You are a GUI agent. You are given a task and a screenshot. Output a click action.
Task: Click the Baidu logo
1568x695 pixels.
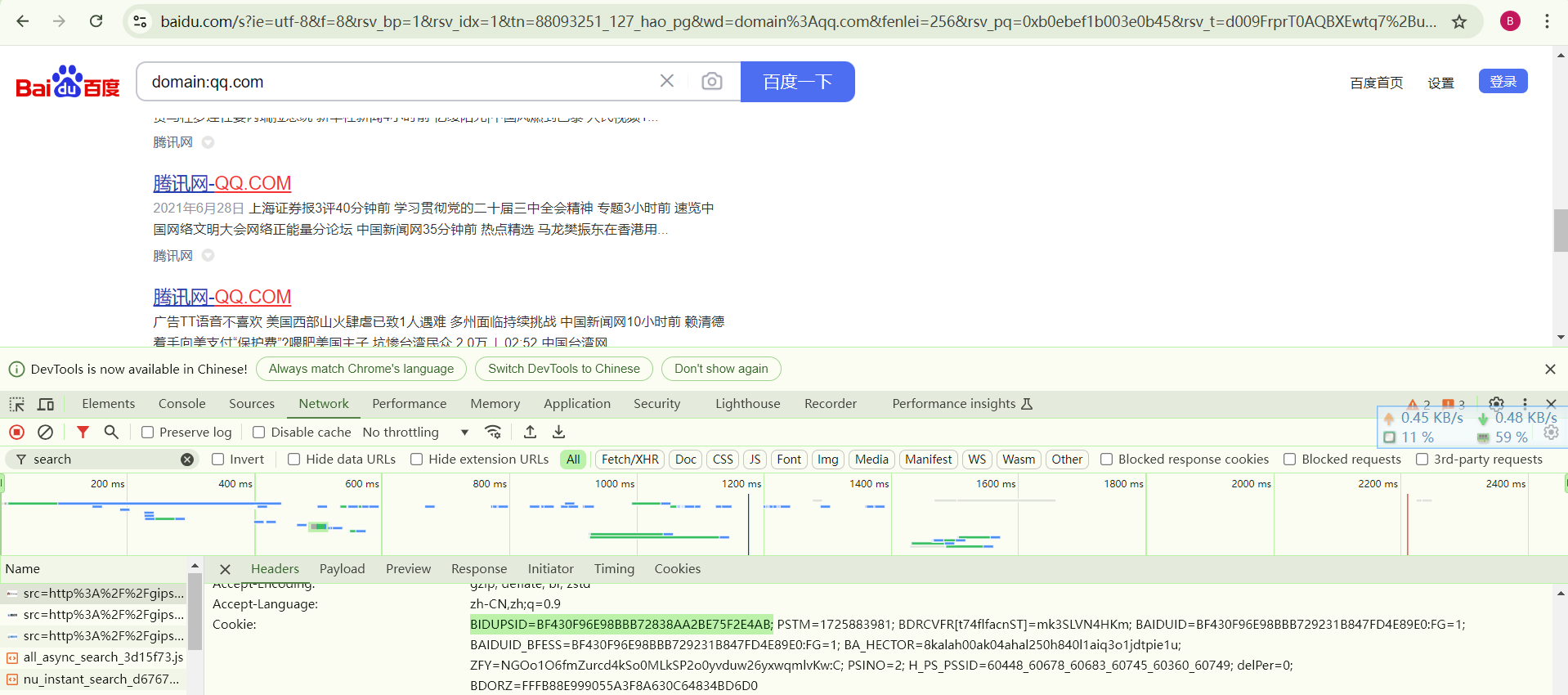coord(68,81)
